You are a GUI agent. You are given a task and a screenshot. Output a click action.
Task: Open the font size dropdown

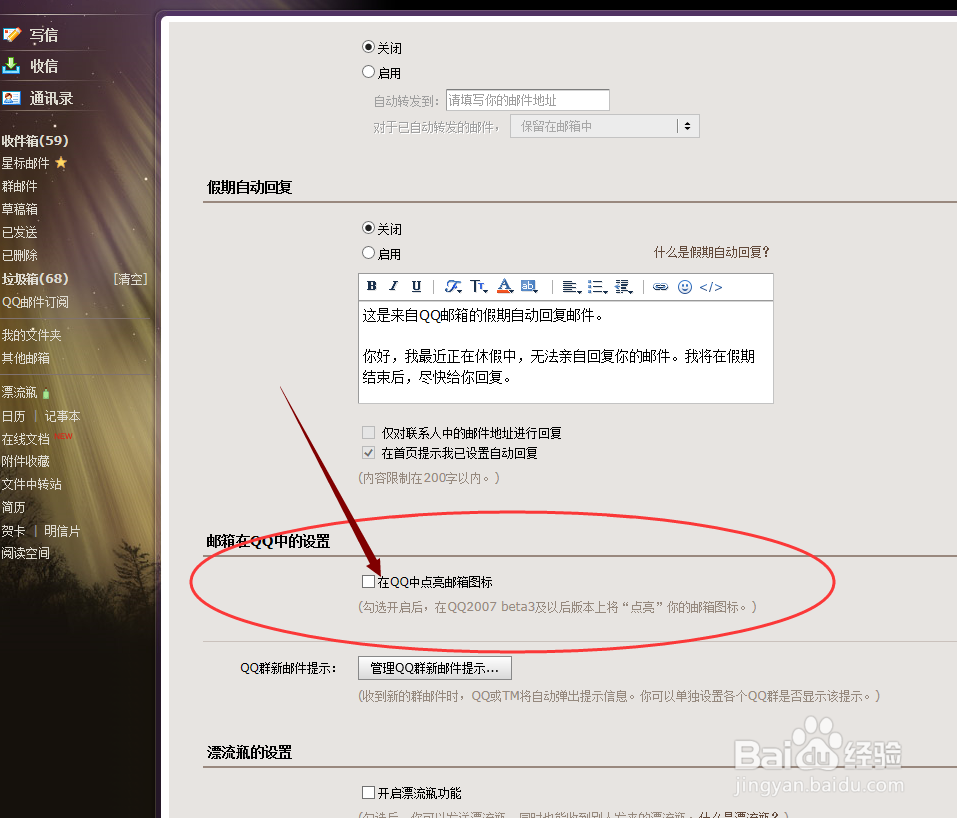[x=478, y=286]
